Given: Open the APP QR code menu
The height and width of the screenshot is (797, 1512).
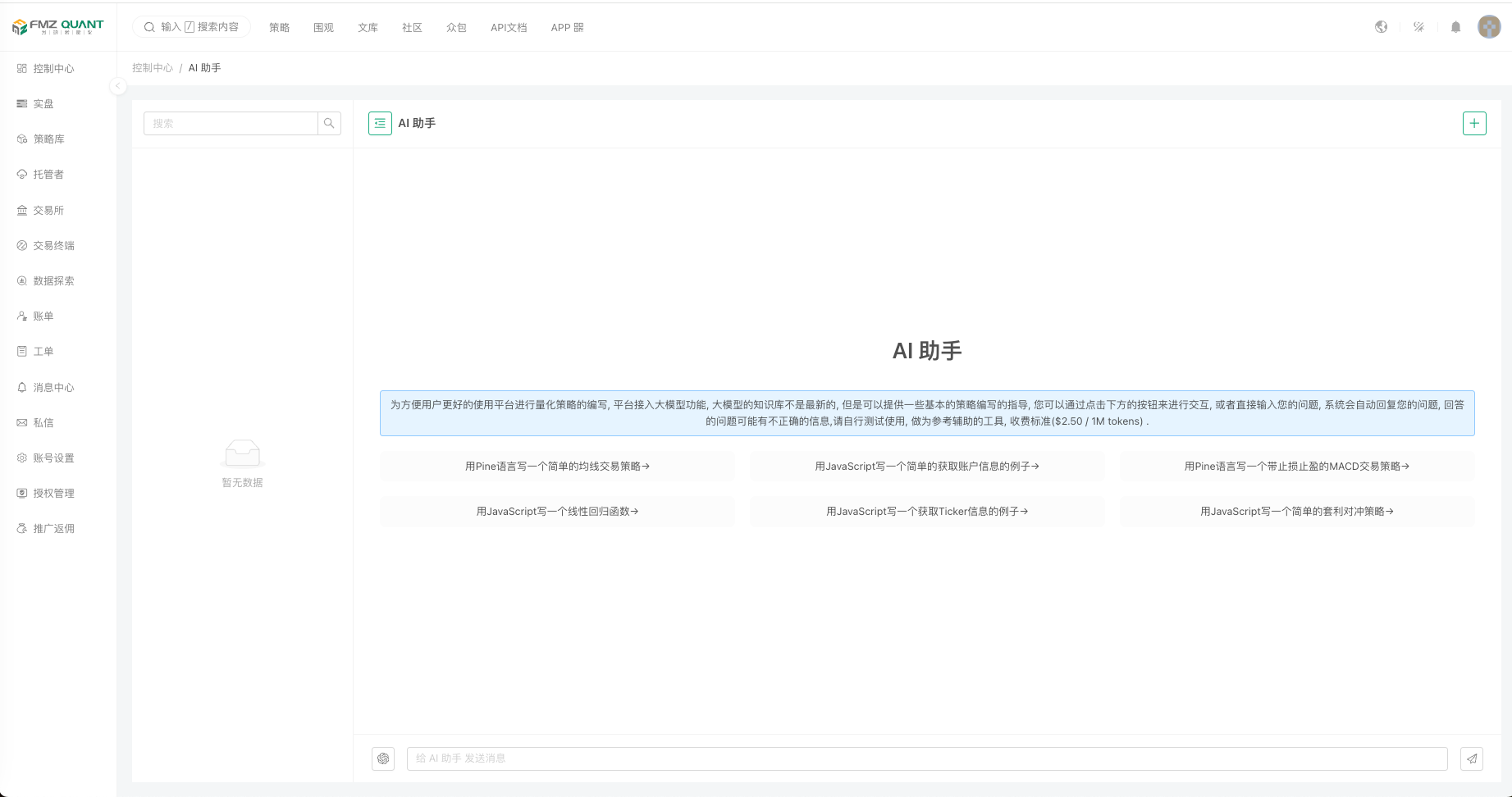Looking at the screenshot, I should pyautogui.click(x=567, y=27).
